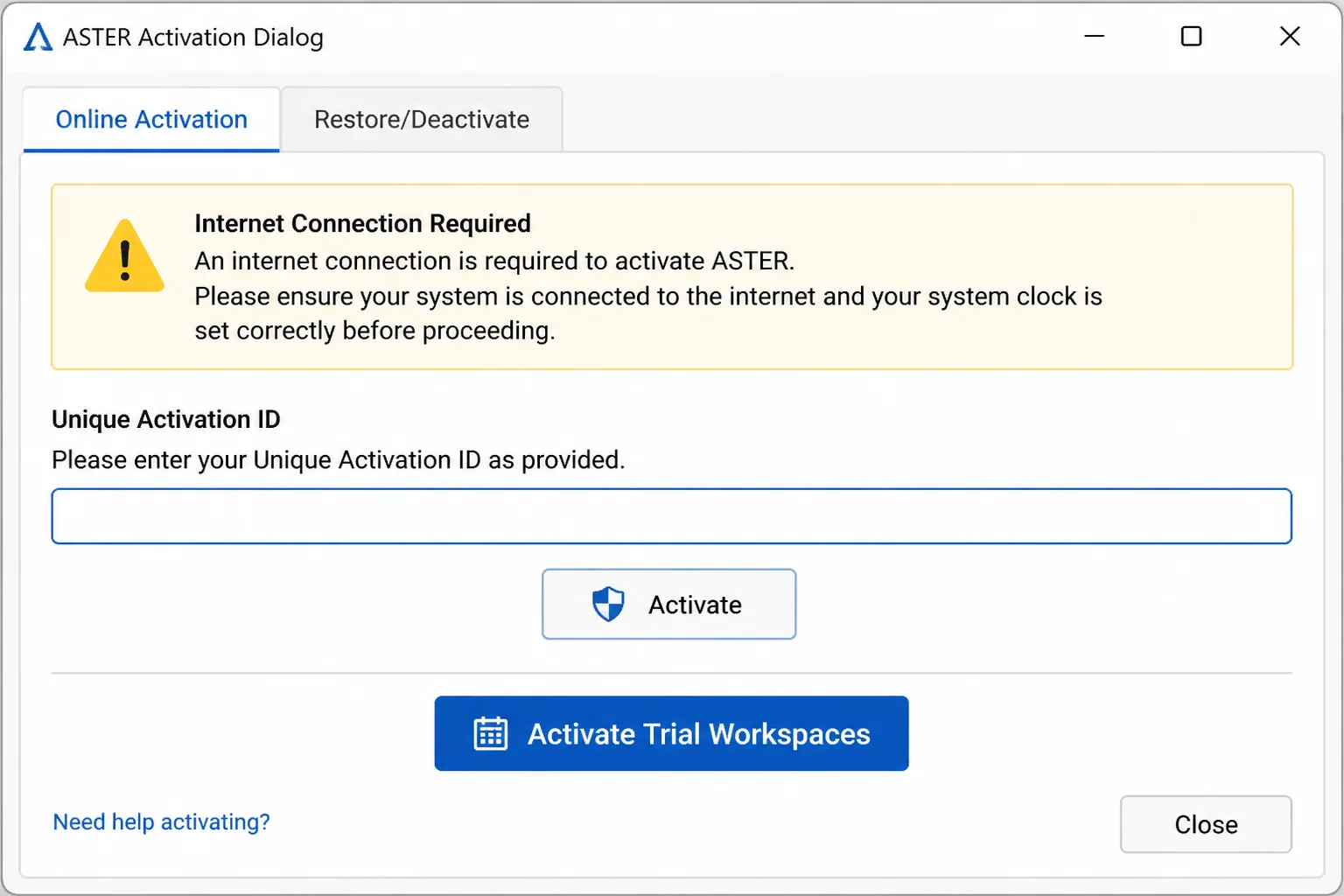Open the Restore/Deactivate tab
This screenshot has width=1344, height=896.
(x=422, y=119)
